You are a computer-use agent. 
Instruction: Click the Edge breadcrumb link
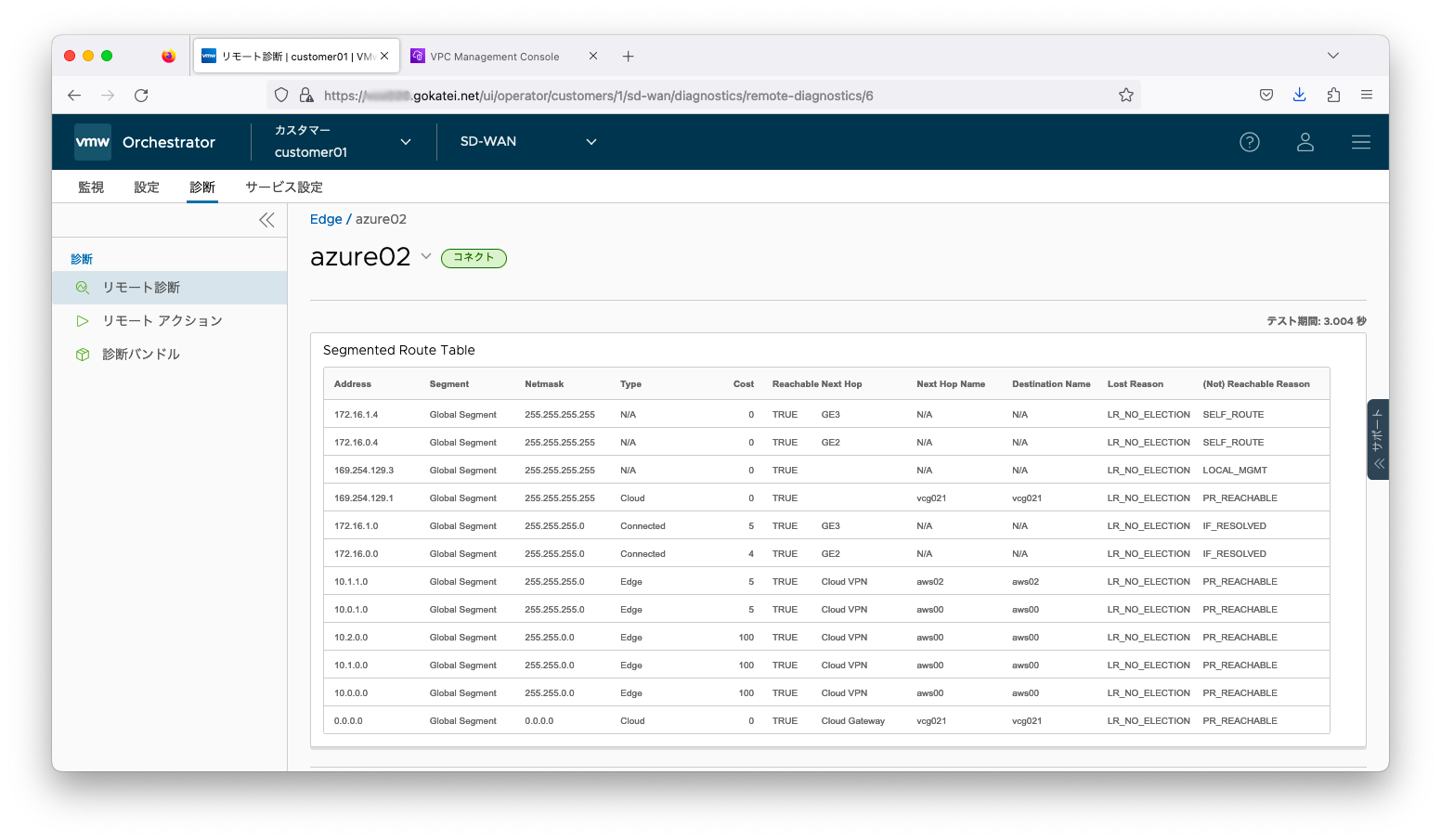(326, 219)
